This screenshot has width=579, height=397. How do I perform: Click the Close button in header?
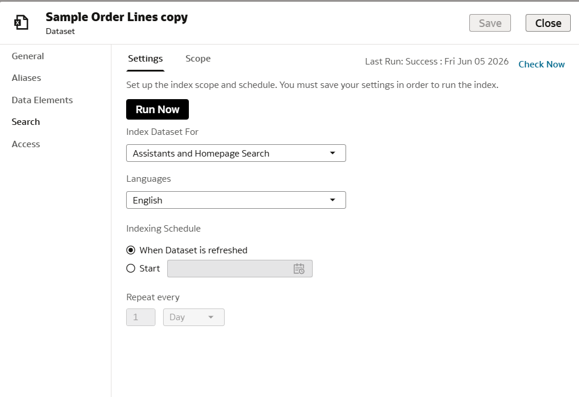548,23
